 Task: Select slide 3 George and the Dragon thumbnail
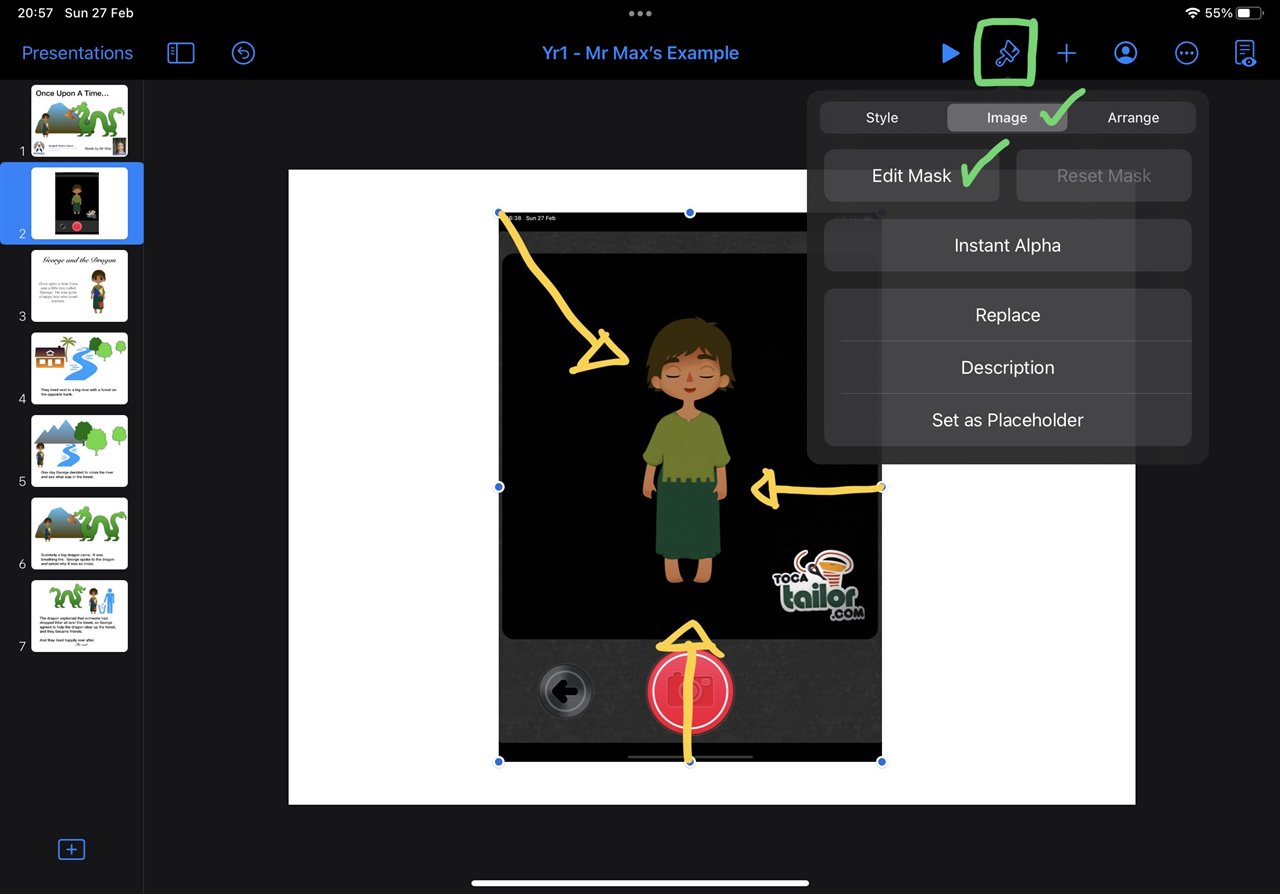pyautogui.click(x=79, y=286)
